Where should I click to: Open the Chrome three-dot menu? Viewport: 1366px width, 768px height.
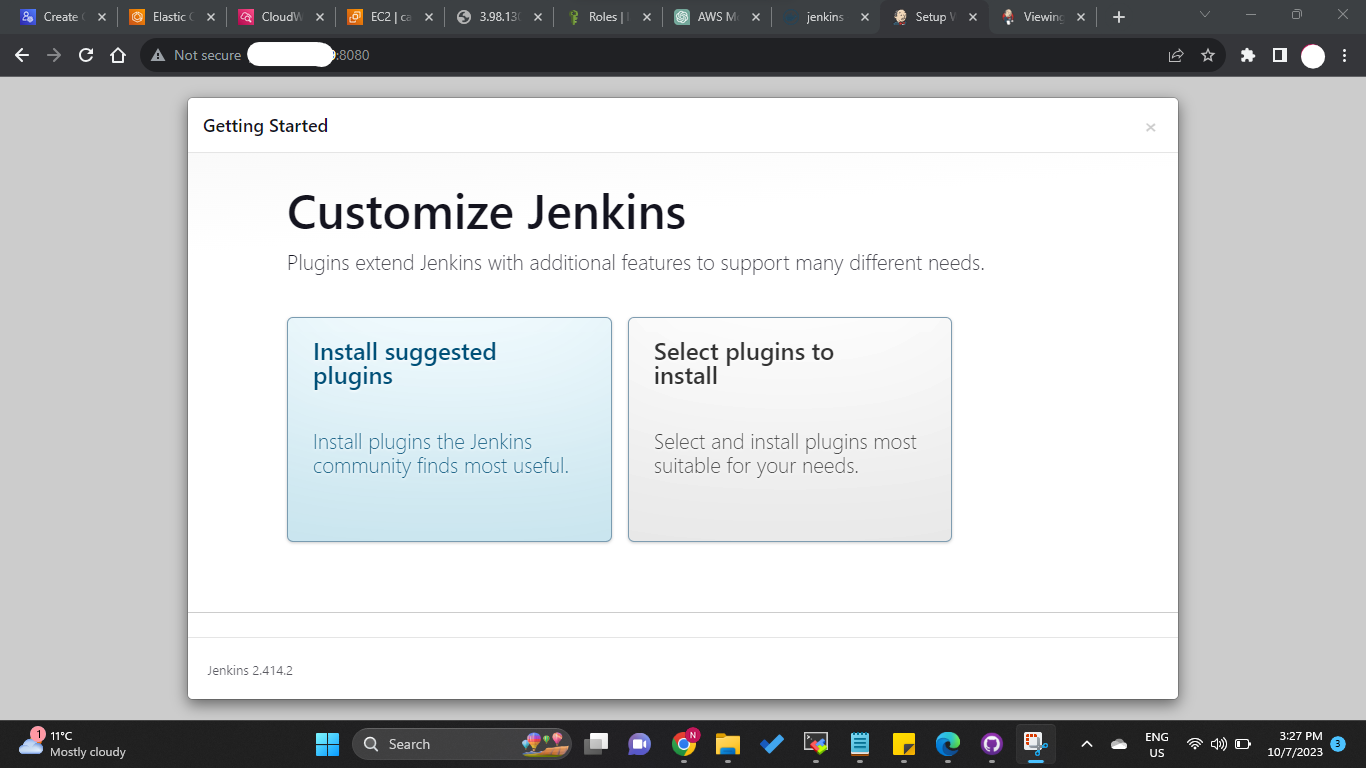(1343, 55)
